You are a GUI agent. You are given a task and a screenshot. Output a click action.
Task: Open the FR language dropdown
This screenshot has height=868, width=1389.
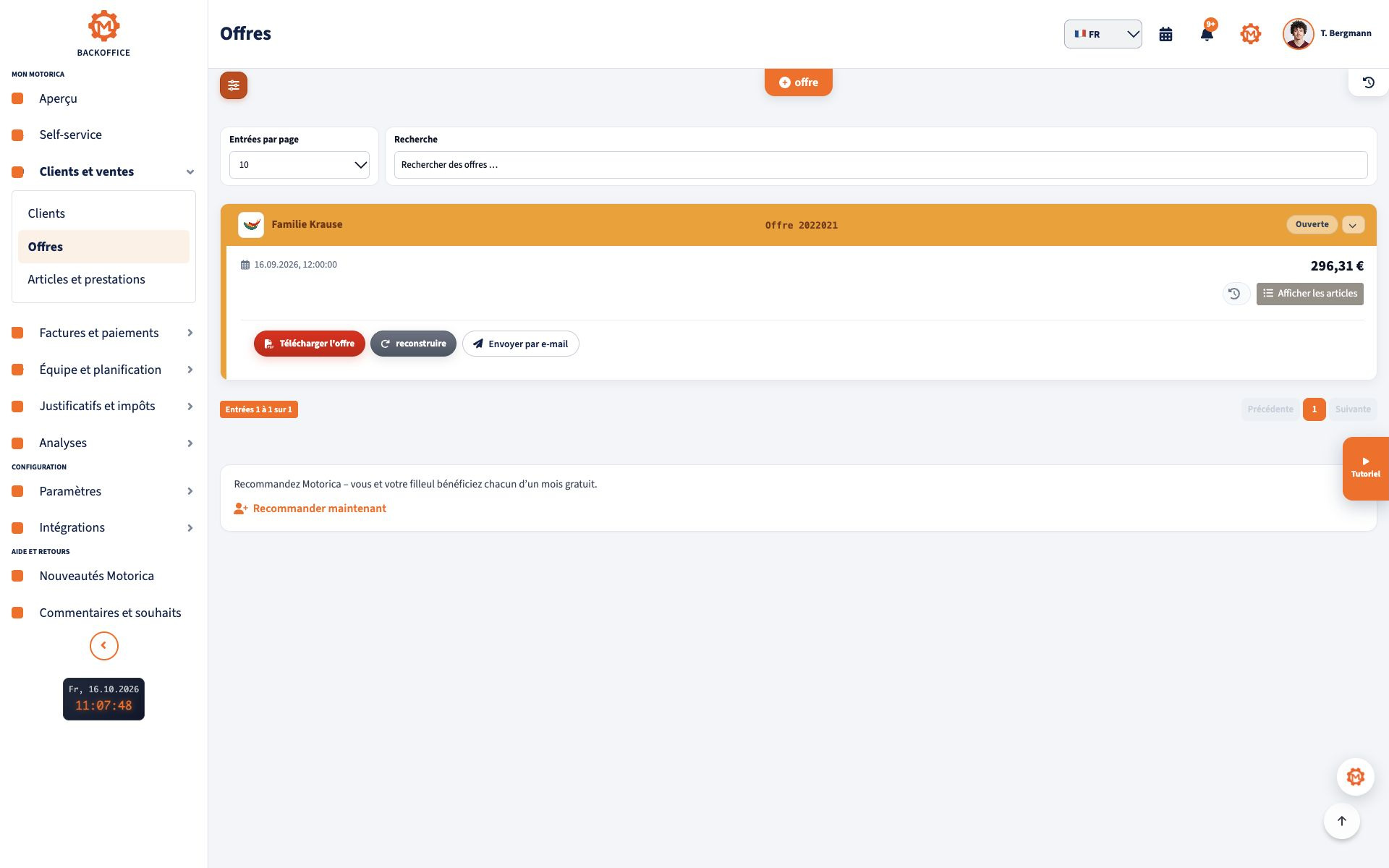pyautogui.click(x=1103, y=34)
